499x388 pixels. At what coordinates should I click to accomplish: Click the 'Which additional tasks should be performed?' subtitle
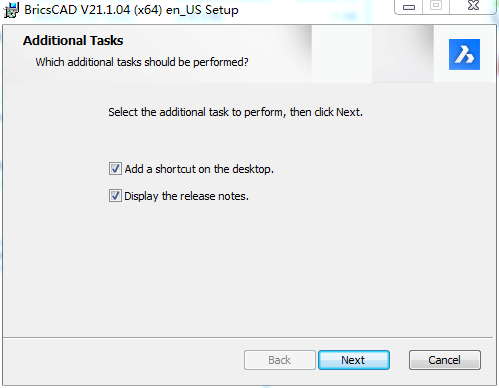pyautogui.click(x=142, y=62)
